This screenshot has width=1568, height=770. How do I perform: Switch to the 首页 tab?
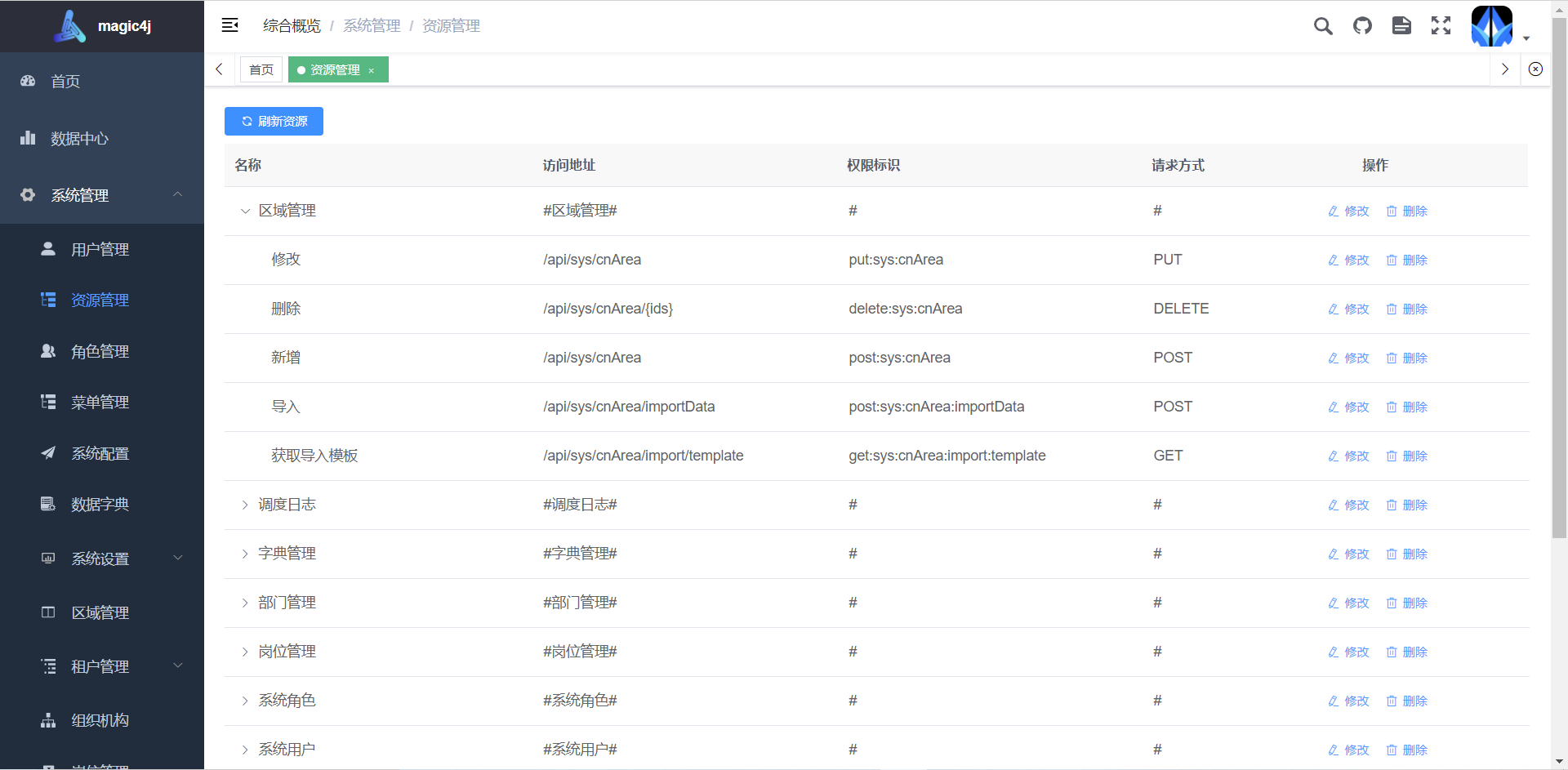point(261,69)
